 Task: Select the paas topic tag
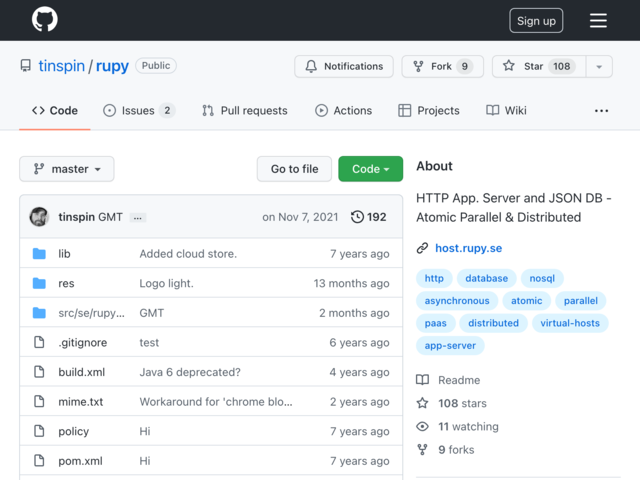pos(436,323)
